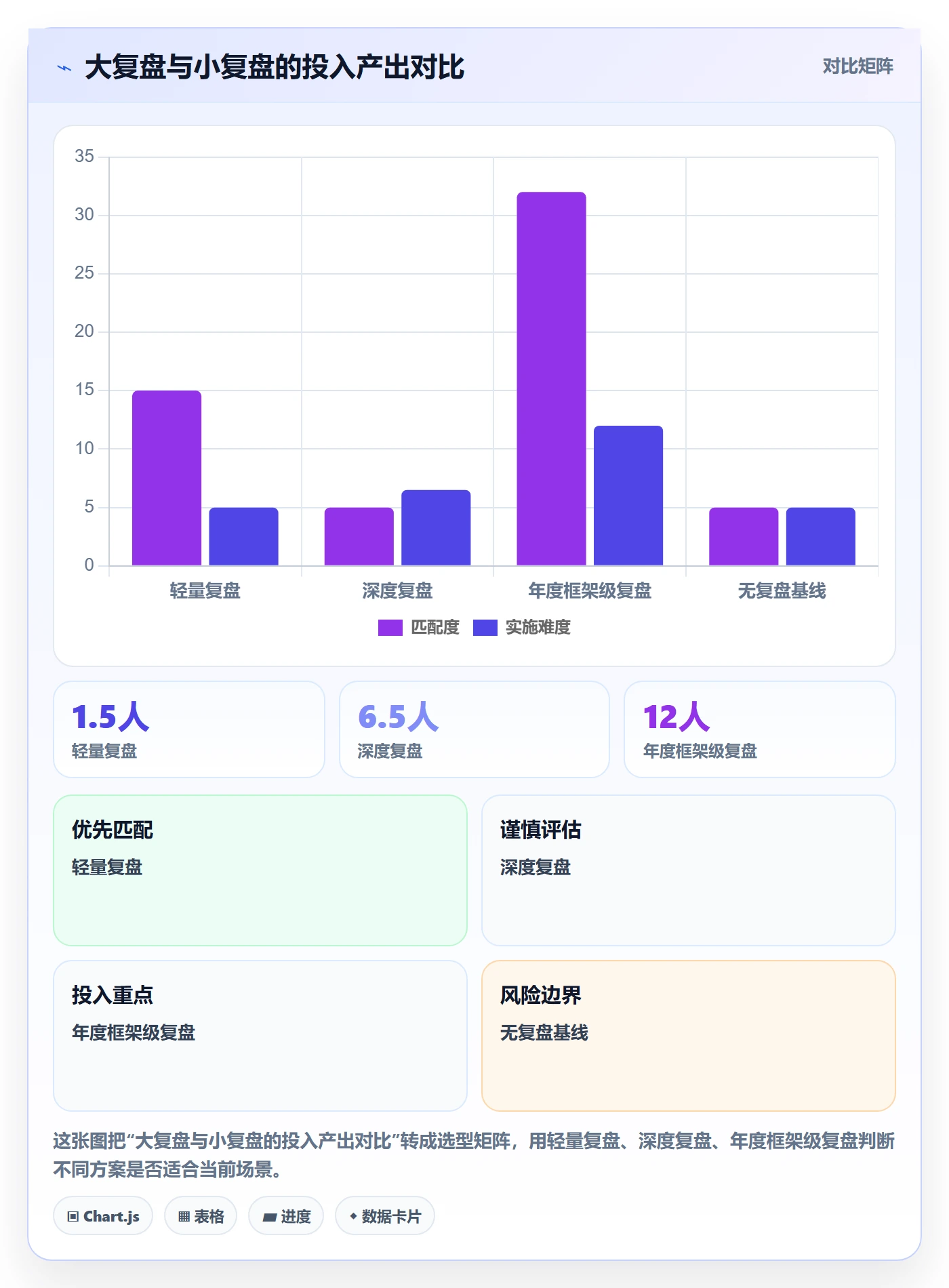The image size is (949, 1288).
Task: Select the green 优先匹配 card
Action: (260, 870)
